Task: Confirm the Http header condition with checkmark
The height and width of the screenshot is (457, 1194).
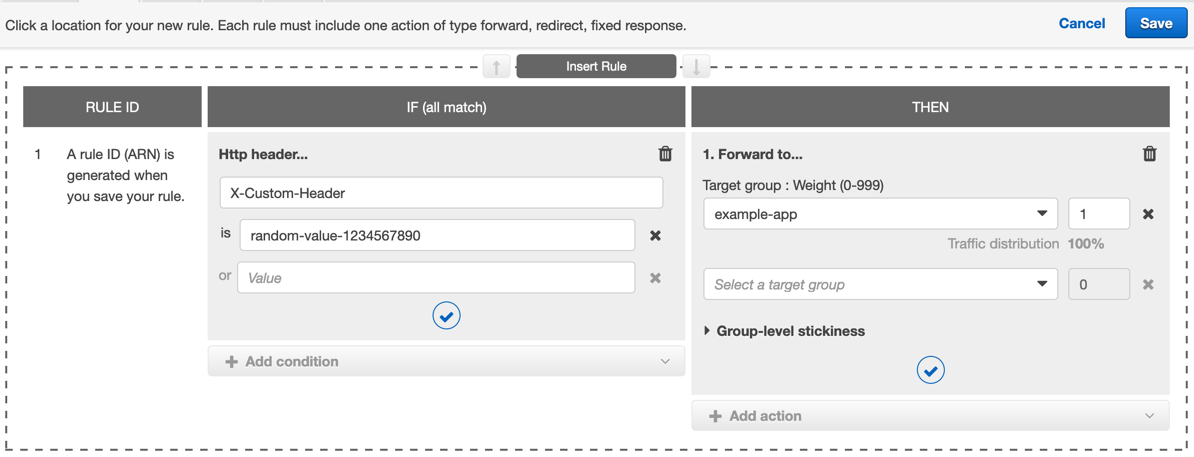Action: (x=446, y=316)
